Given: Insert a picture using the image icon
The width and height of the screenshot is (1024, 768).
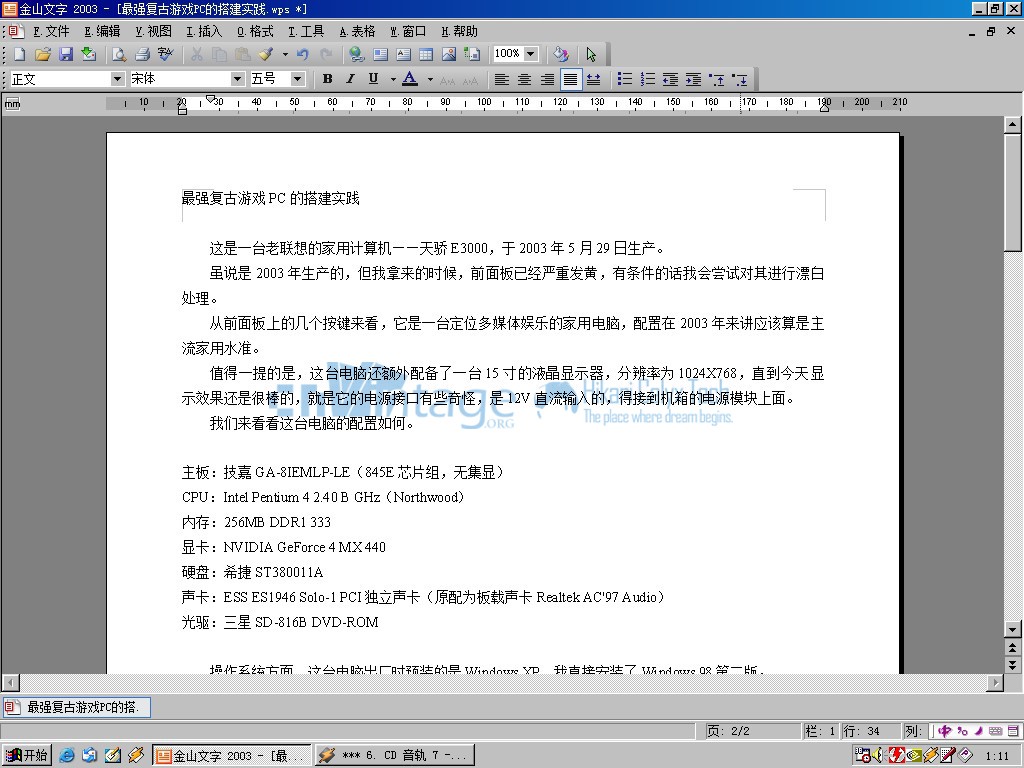Looking at the screenshot, I should [449, 54].
